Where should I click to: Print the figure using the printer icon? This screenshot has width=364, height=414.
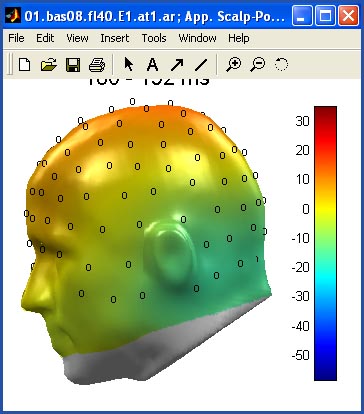coord(97,64)
